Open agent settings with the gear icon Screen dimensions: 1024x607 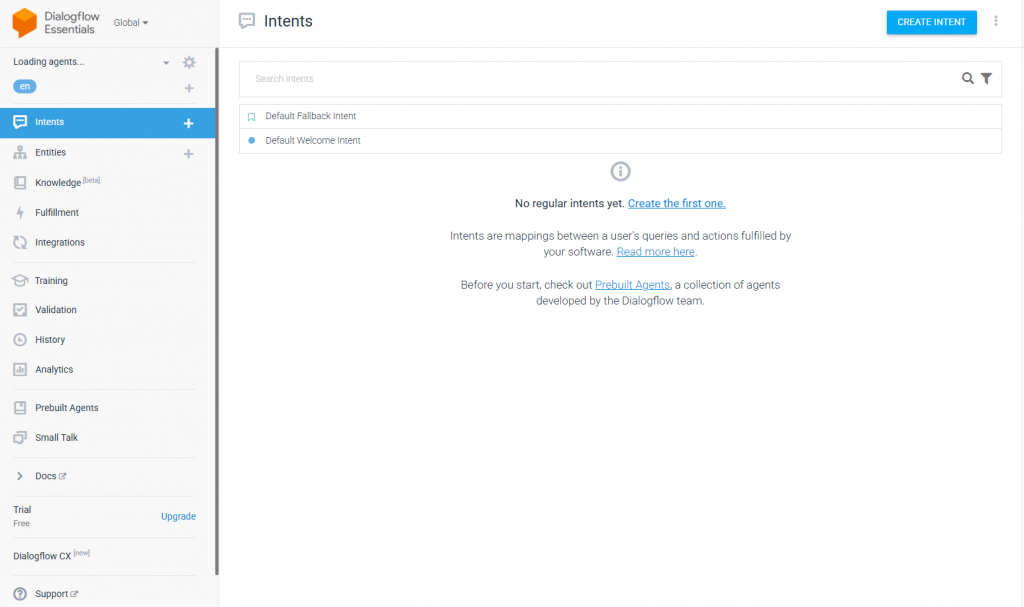click(188, 61)
